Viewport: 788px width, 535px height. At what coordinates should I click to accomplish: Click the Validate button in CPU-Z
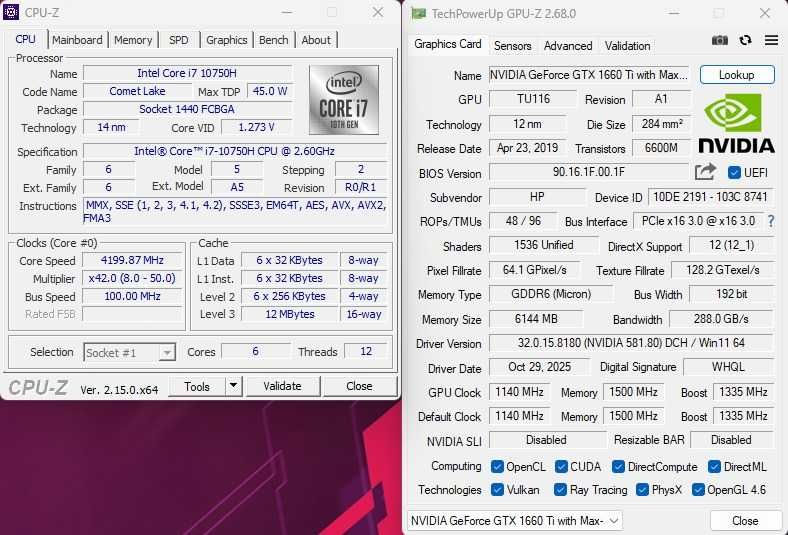tap(282, 386)
